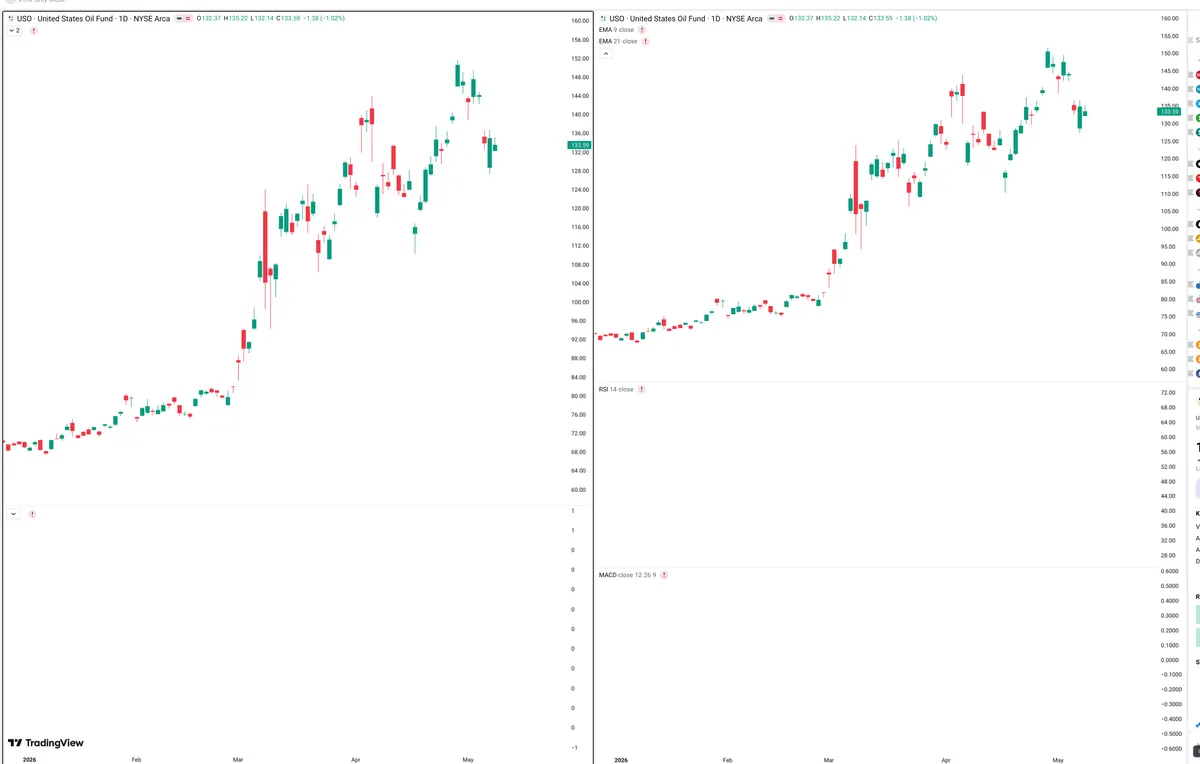1200x764 pixels.
Task: Click the 100.00 level on left price axis
Action: click(579, 302)
